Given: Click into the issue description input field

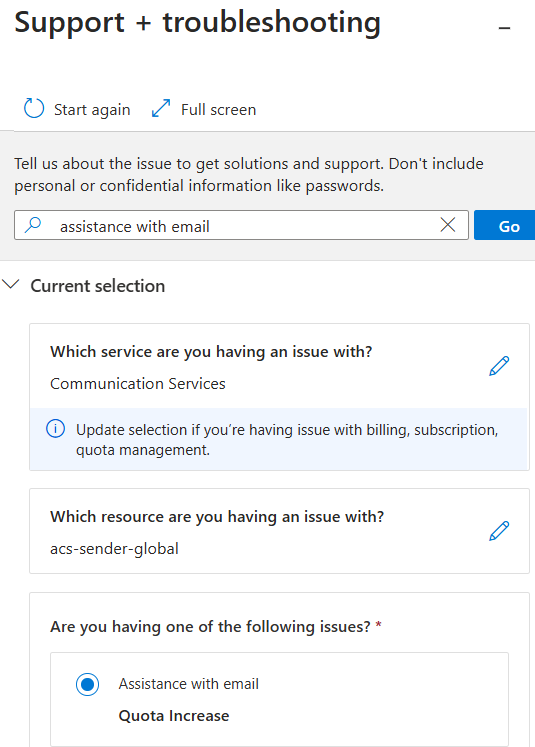Looking at the screenshot, I should click(241, 225).
